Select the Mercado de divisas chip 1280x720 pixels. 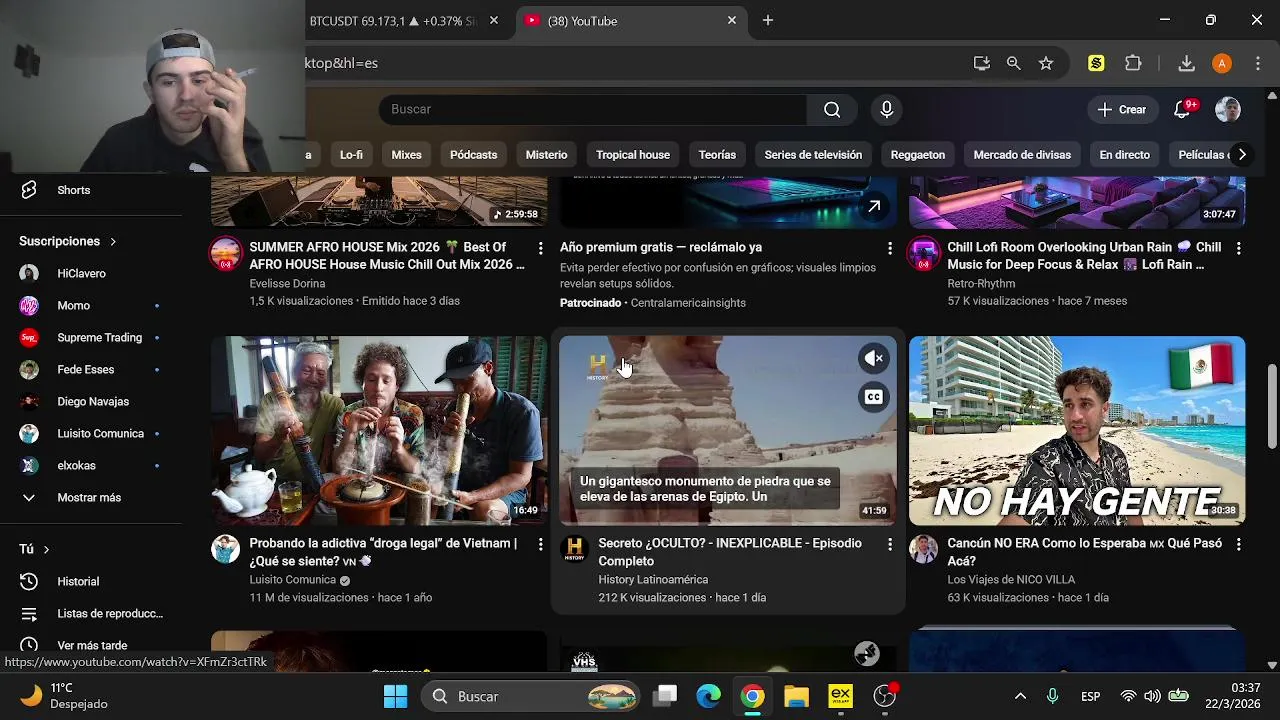tap(1022, 155)
